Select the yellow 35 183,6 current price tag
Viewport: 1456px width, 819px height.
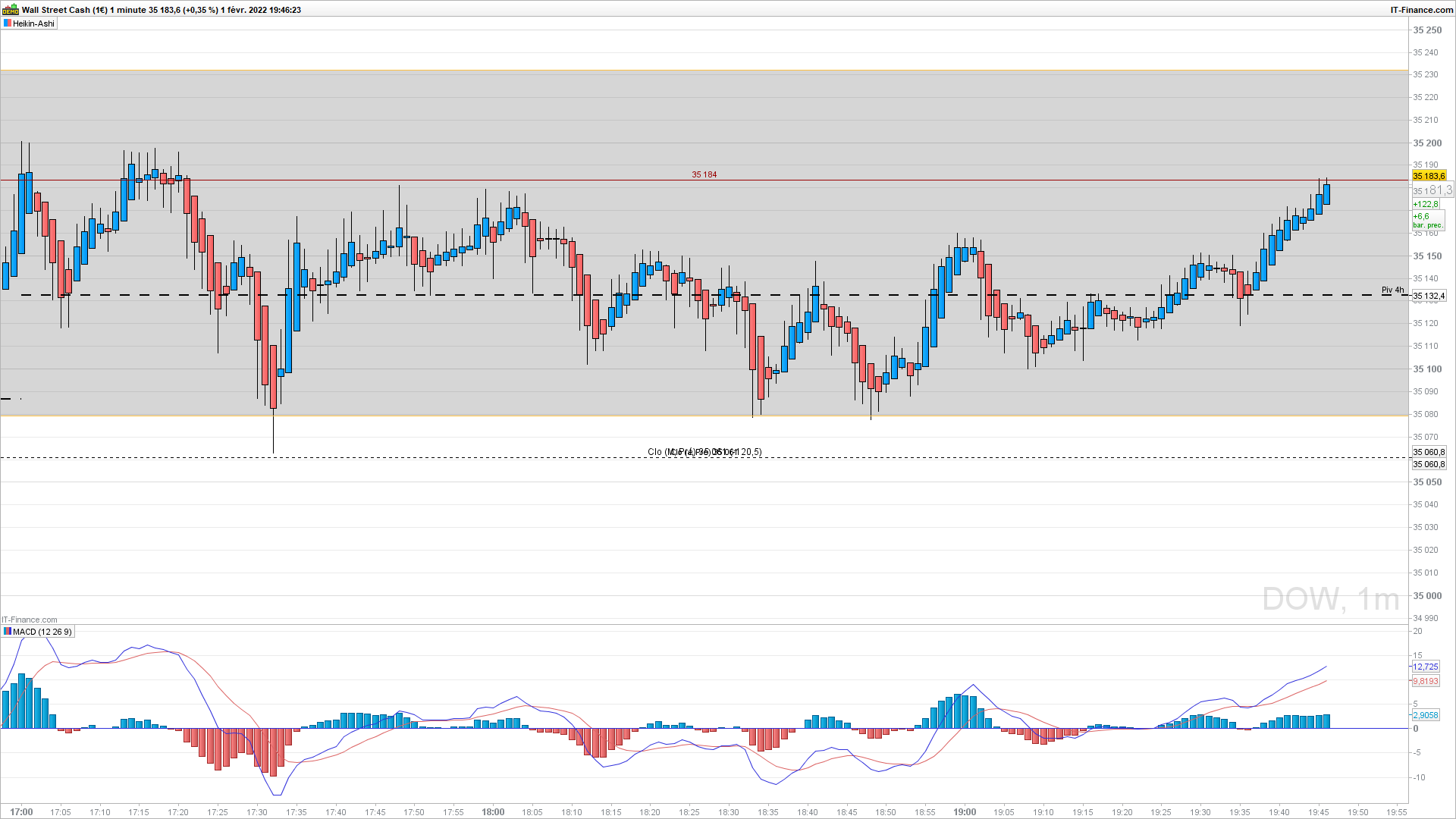pyautogui.click(x=1429, y=176)
